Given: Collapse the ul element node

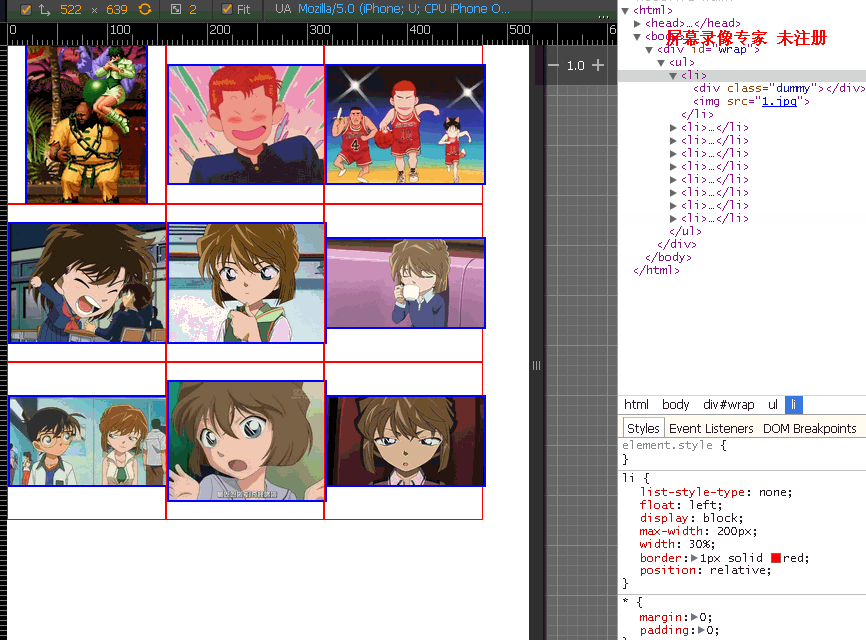Looking at the screenshot, I should [x=661, y=63].
